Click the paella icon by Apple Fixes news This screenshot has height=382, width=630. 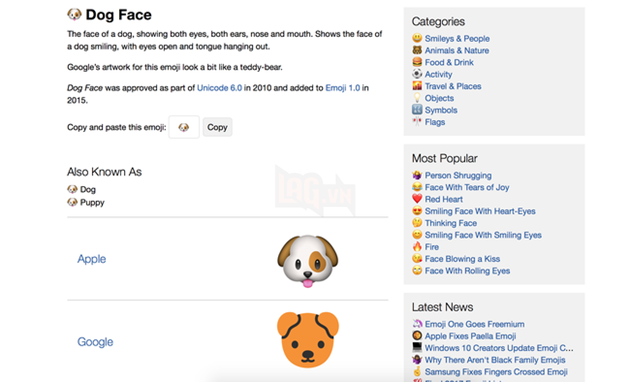417,336
